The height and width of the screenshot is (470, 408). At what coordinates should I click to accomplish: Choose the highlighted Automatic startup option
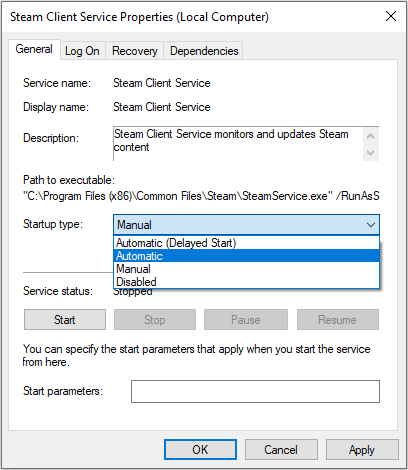pos(246,256)
